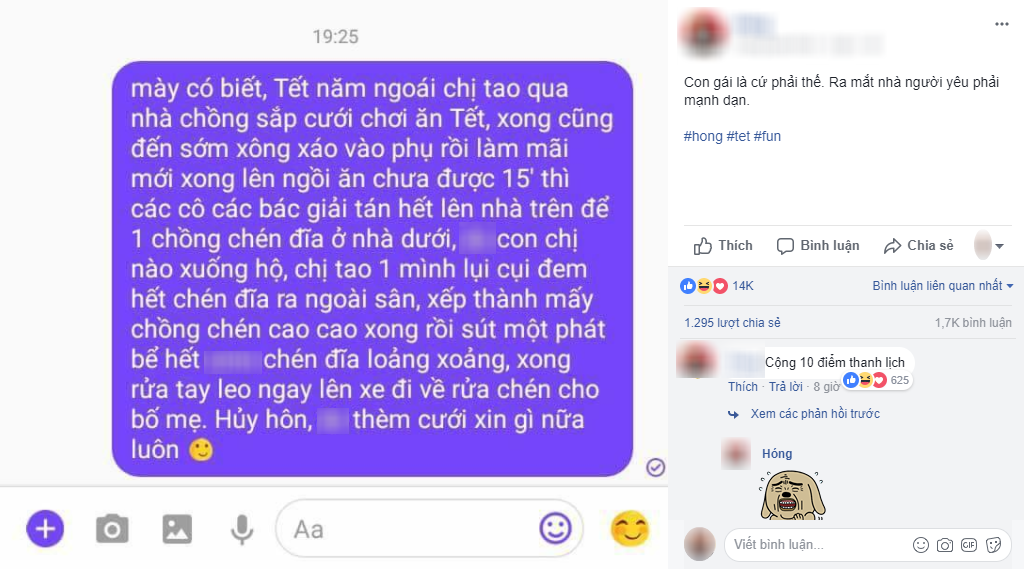This screenshot has width=1024, height=569.
Task: Open the emoji picker in message field
Action: [x=555, y=528]
